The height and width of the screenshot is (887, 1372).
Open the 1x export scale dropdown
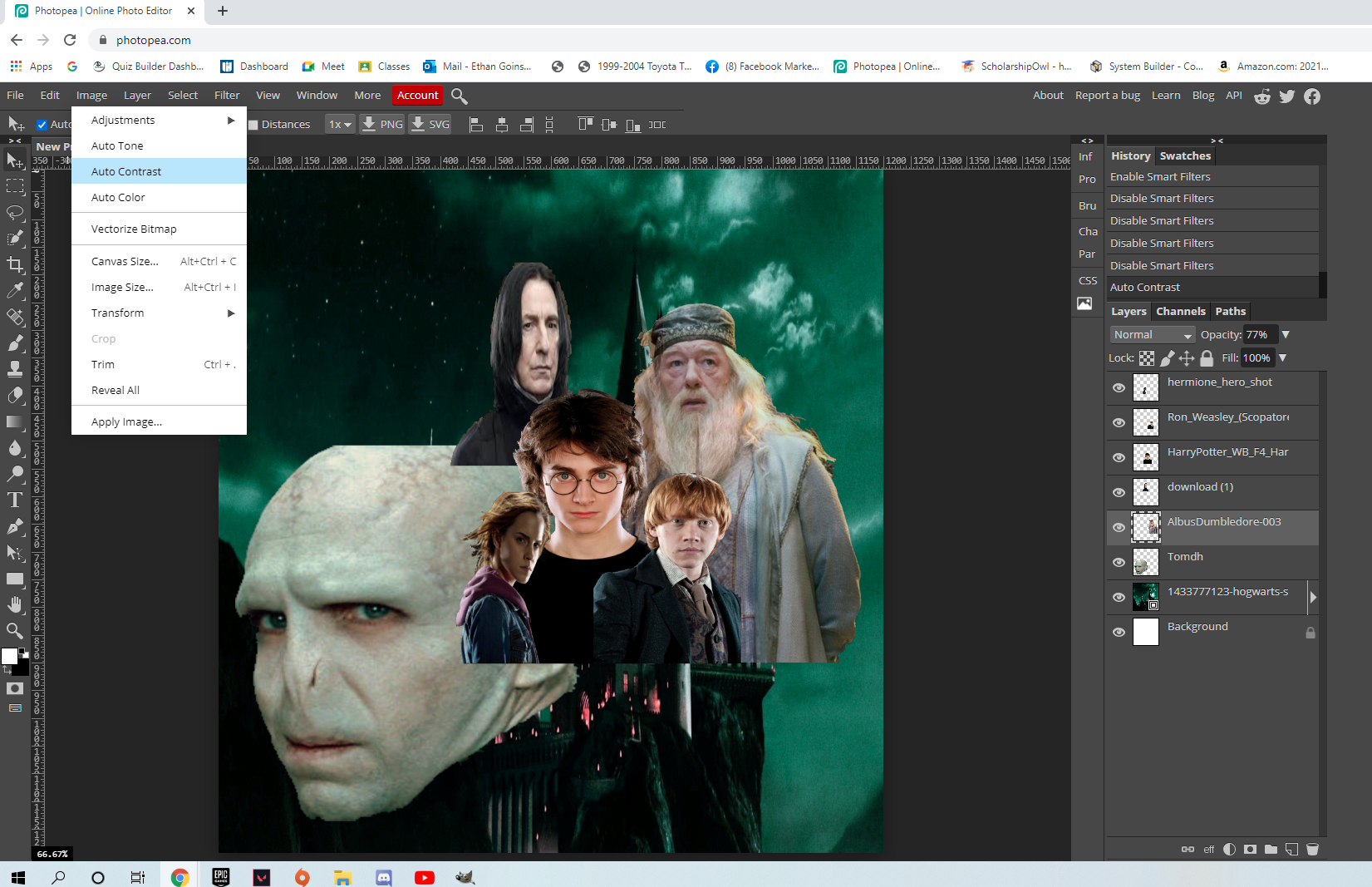[340, 125]
